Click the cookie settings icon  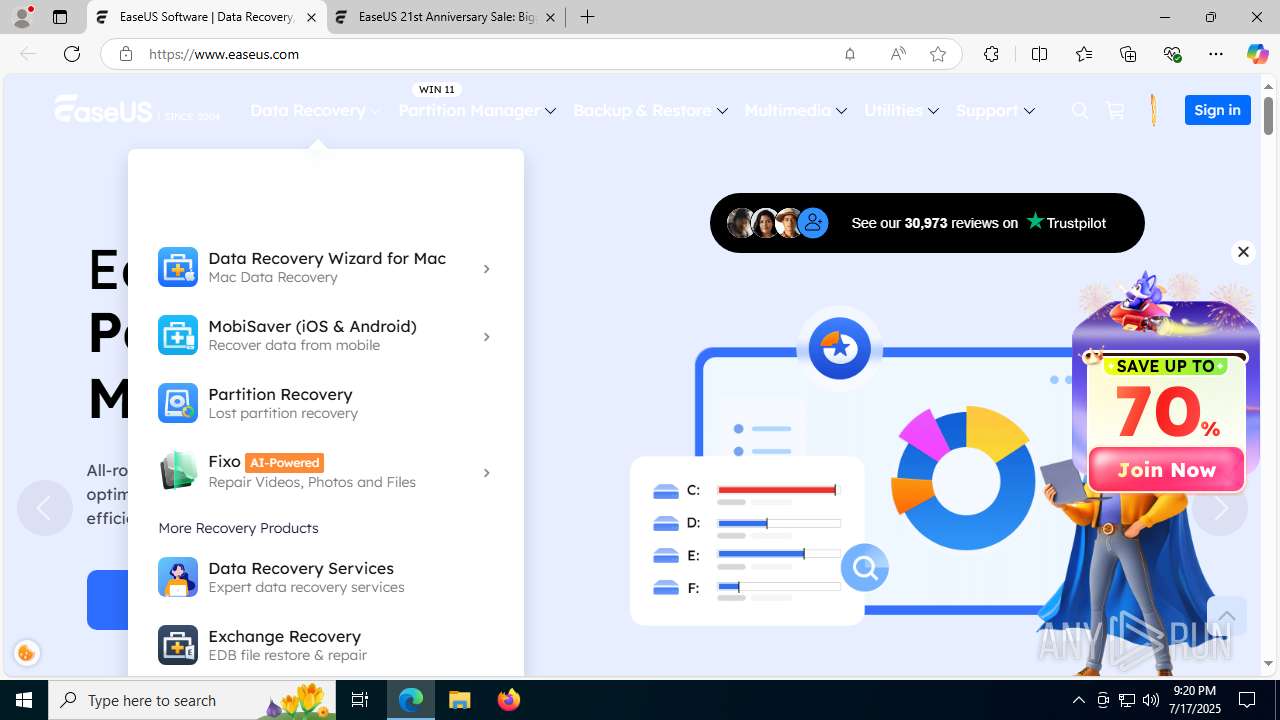(27, 653)
